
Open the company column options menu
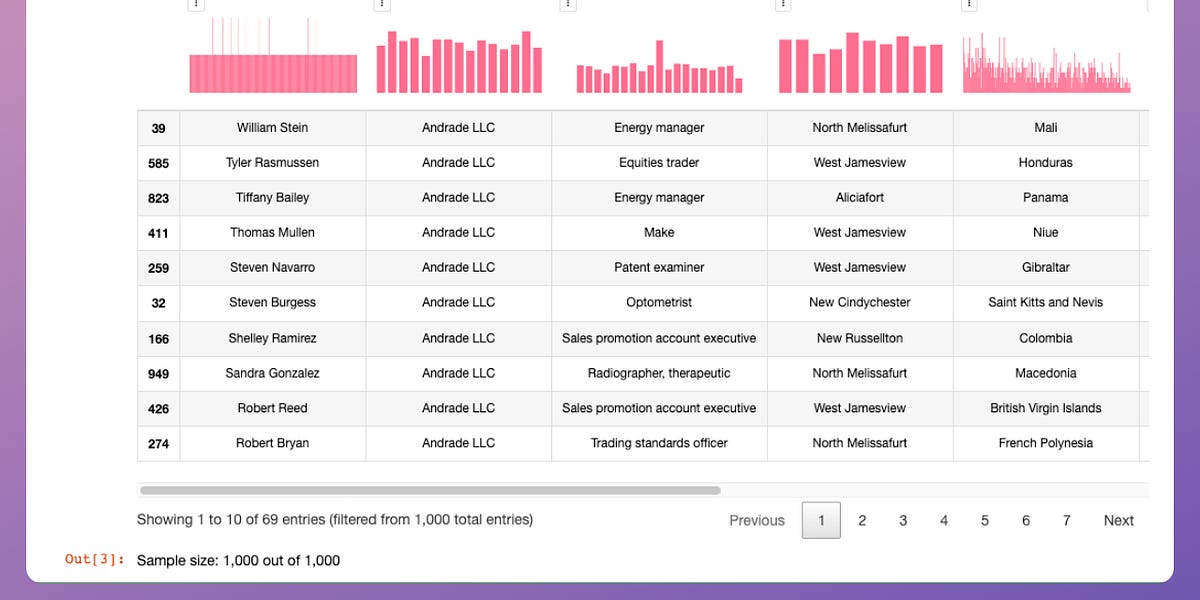pyautogui.click(x=381, y=5)
